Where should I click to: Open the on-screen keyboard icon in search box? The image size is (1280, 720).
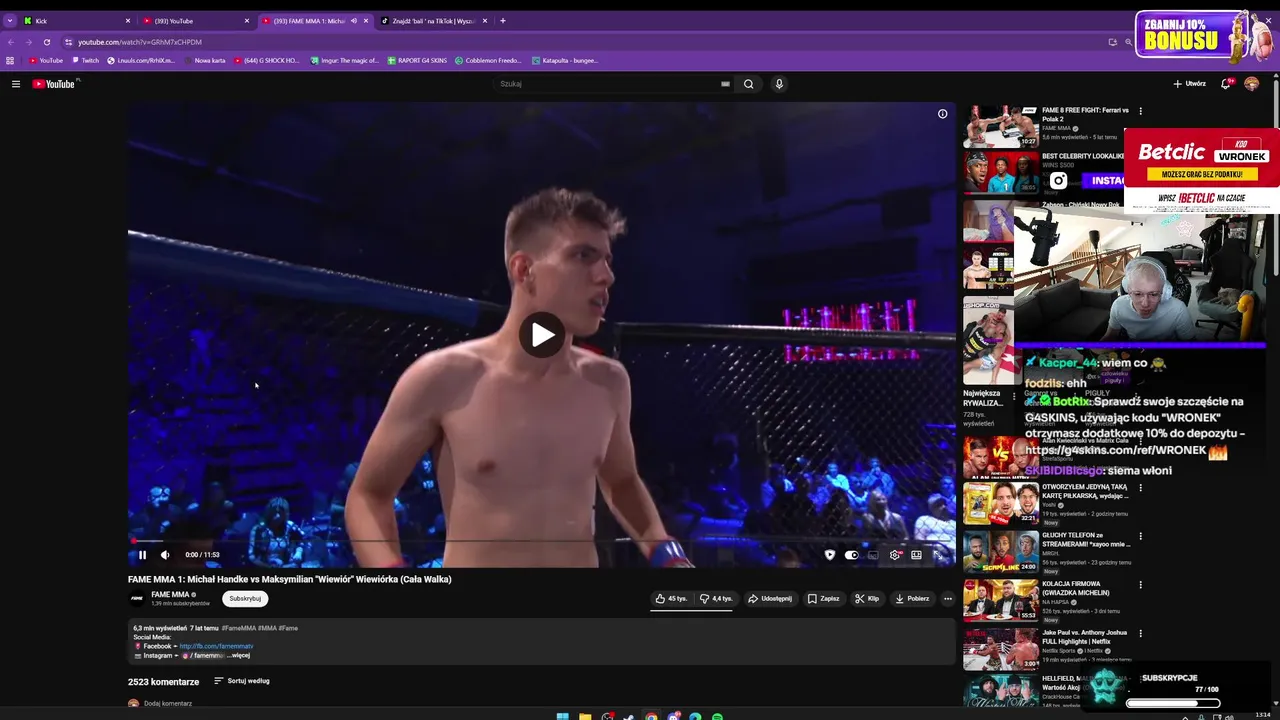pyautogui.click(x=725, y=84)
